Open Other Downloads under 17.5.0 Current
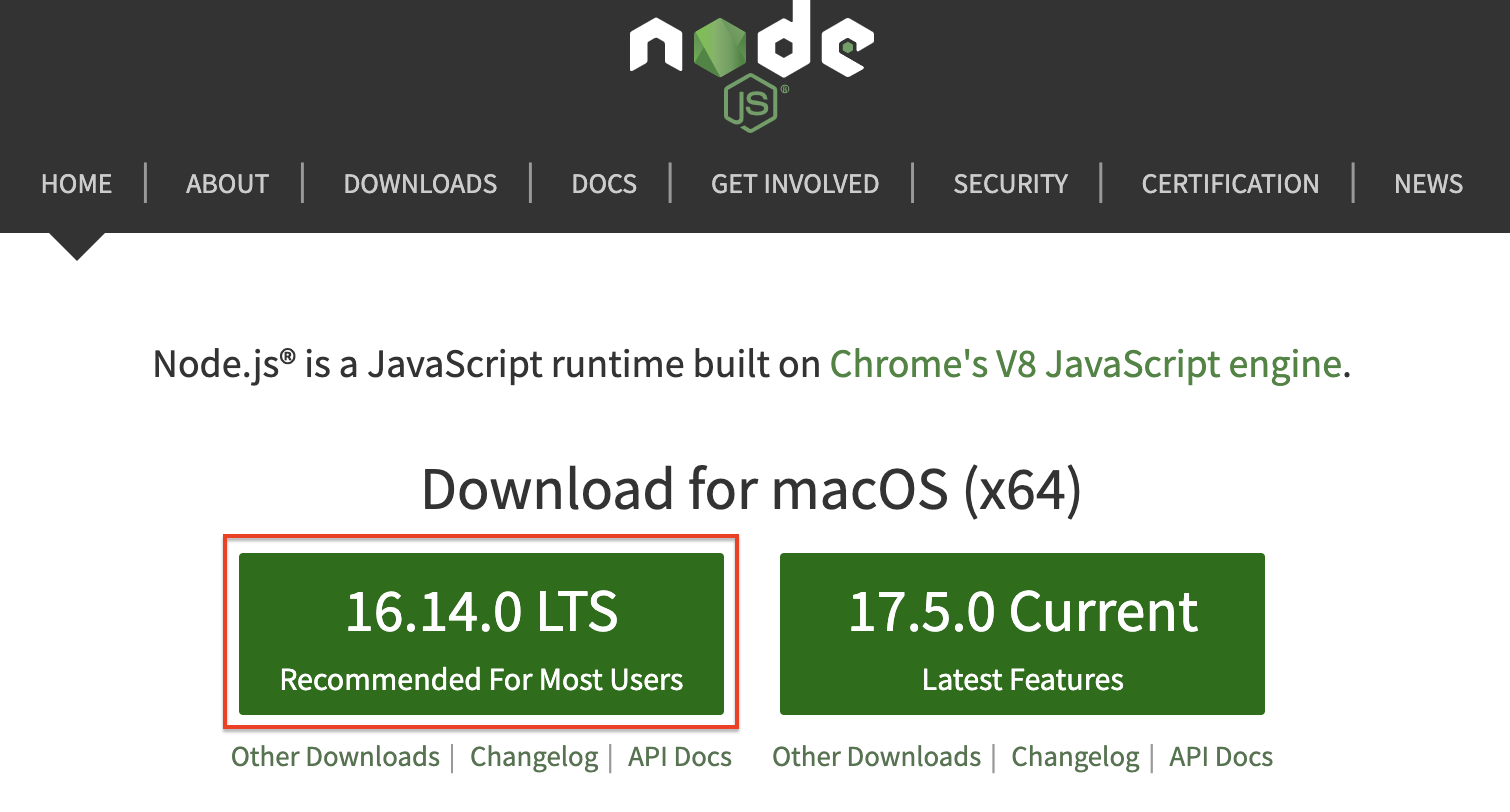1510x812 pixels. [x=876, y=757]
